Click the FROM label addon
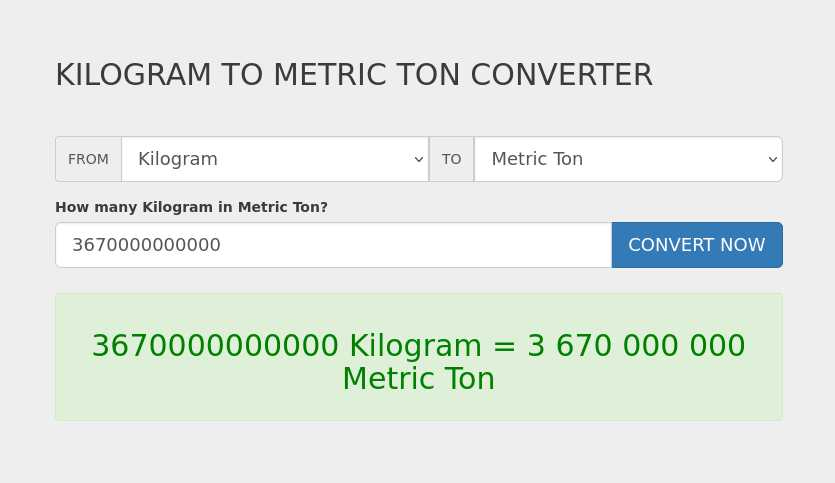 pyautogui.click(x=88, y=159)
